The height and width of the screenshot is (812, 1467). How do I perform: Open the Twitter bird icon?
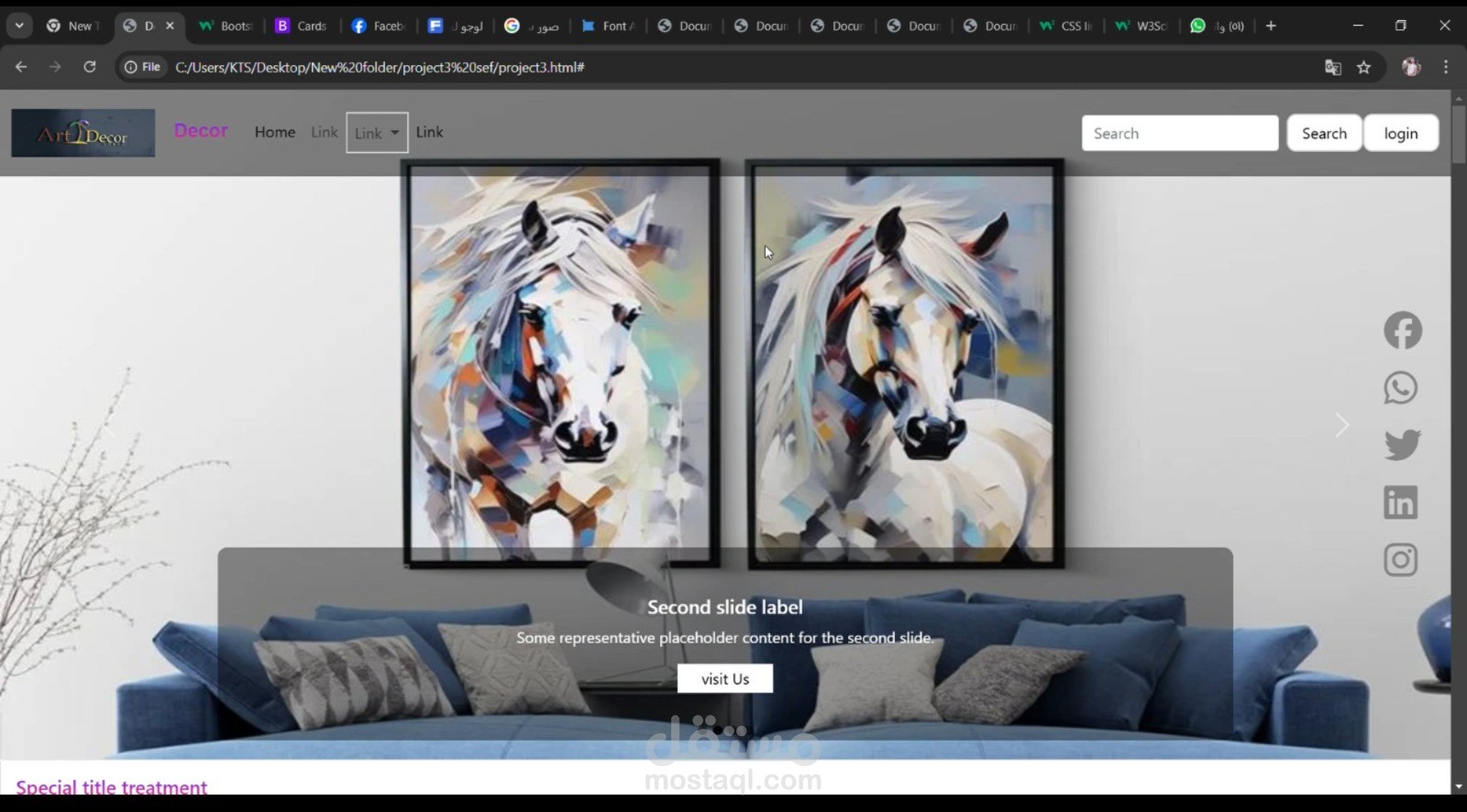point(1402,445)
